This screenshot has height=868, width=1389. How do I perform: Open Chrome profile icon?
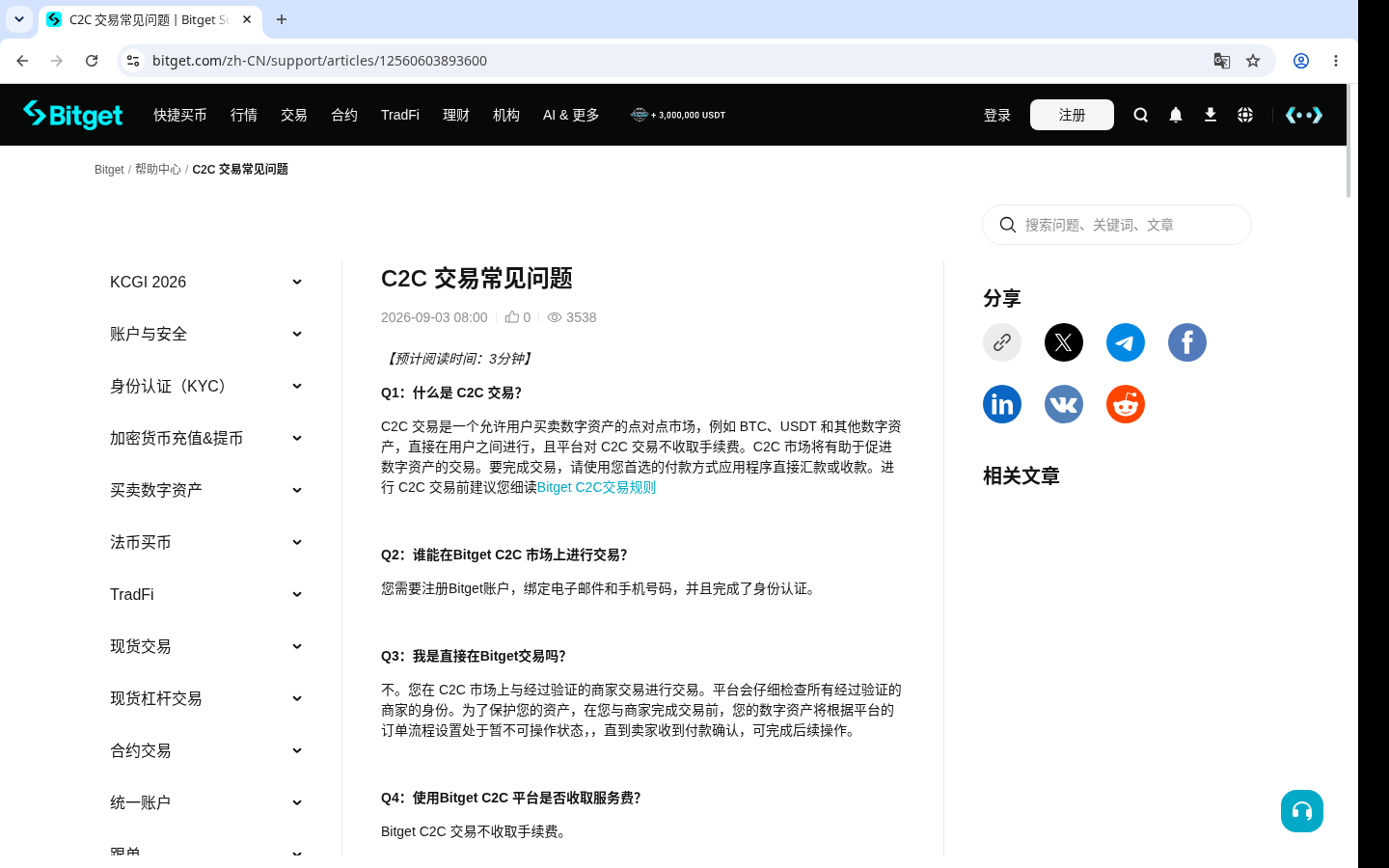pyautogui.click(x=1301, y=61)
